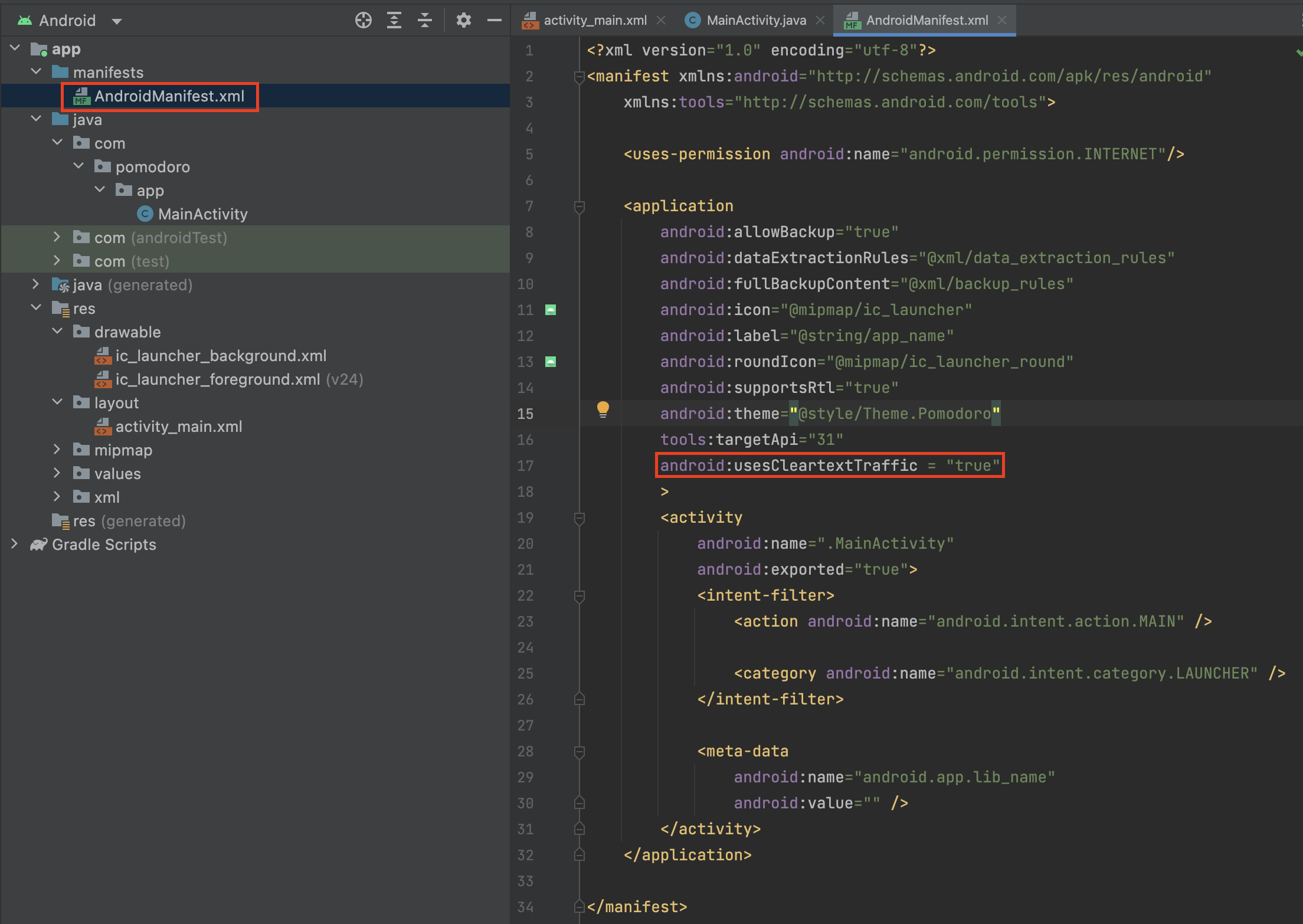Fold the application tag at line 7

coord(580,207)
